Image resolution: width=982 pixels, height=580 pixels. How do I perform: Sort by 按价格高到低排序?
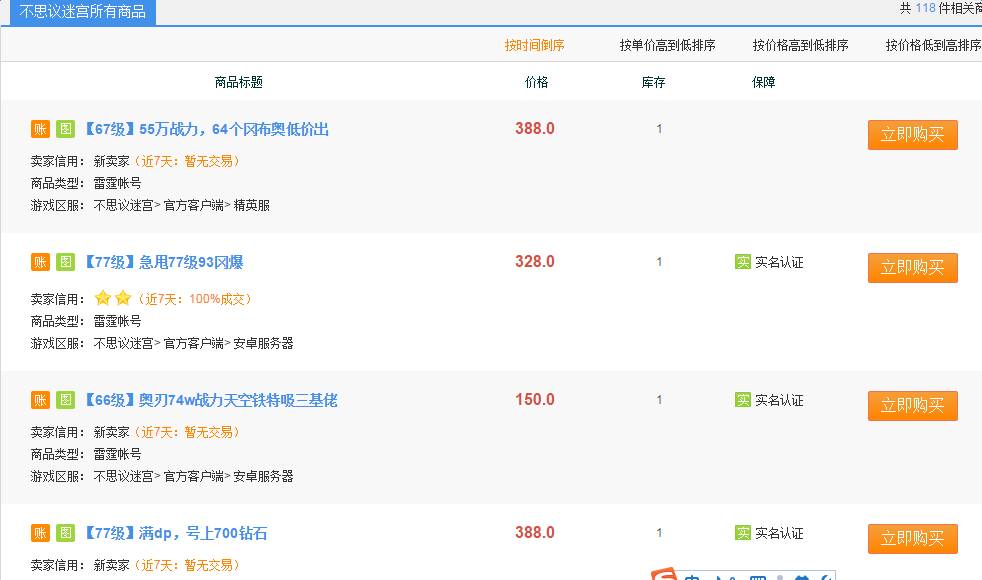[800, 45]
